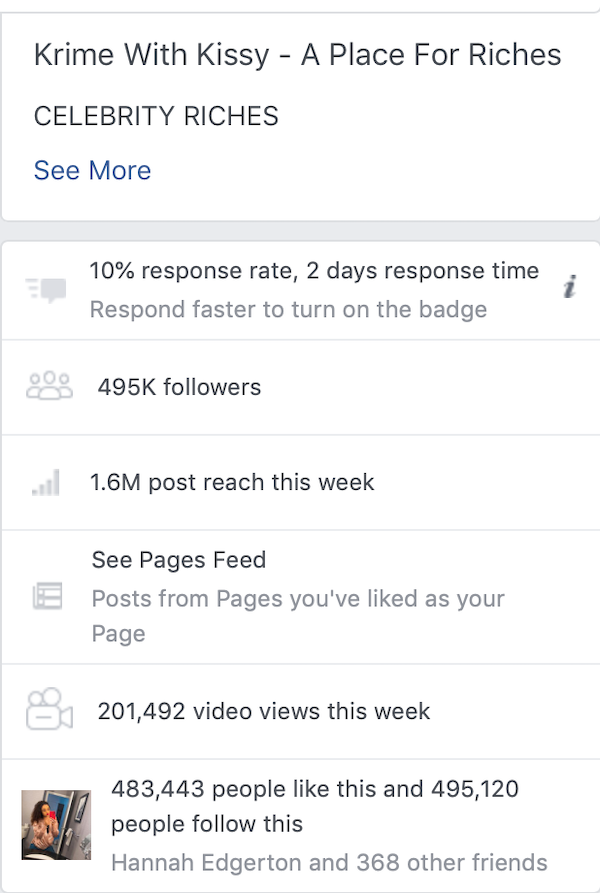Open See Pages Feed link
The image size is (600, 893).
point(179,560)
